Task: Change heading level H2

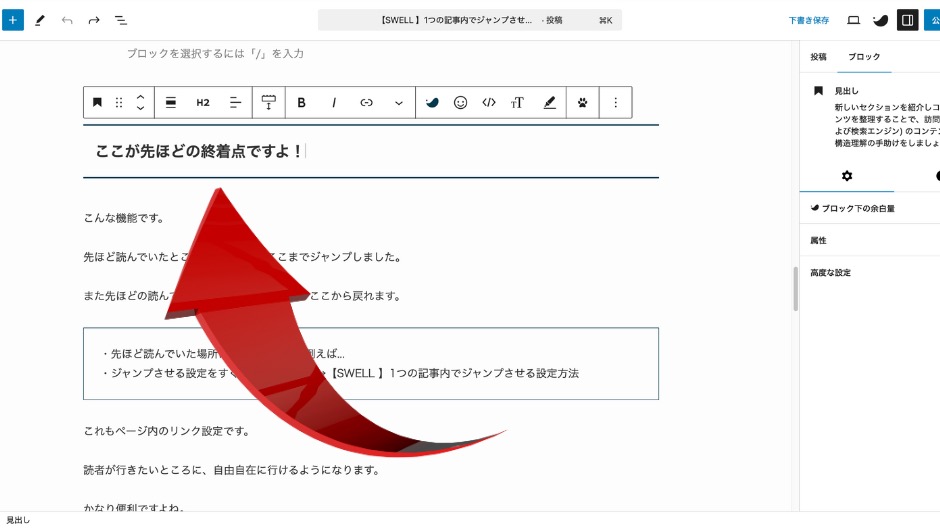Action: [x=203, y=102]
